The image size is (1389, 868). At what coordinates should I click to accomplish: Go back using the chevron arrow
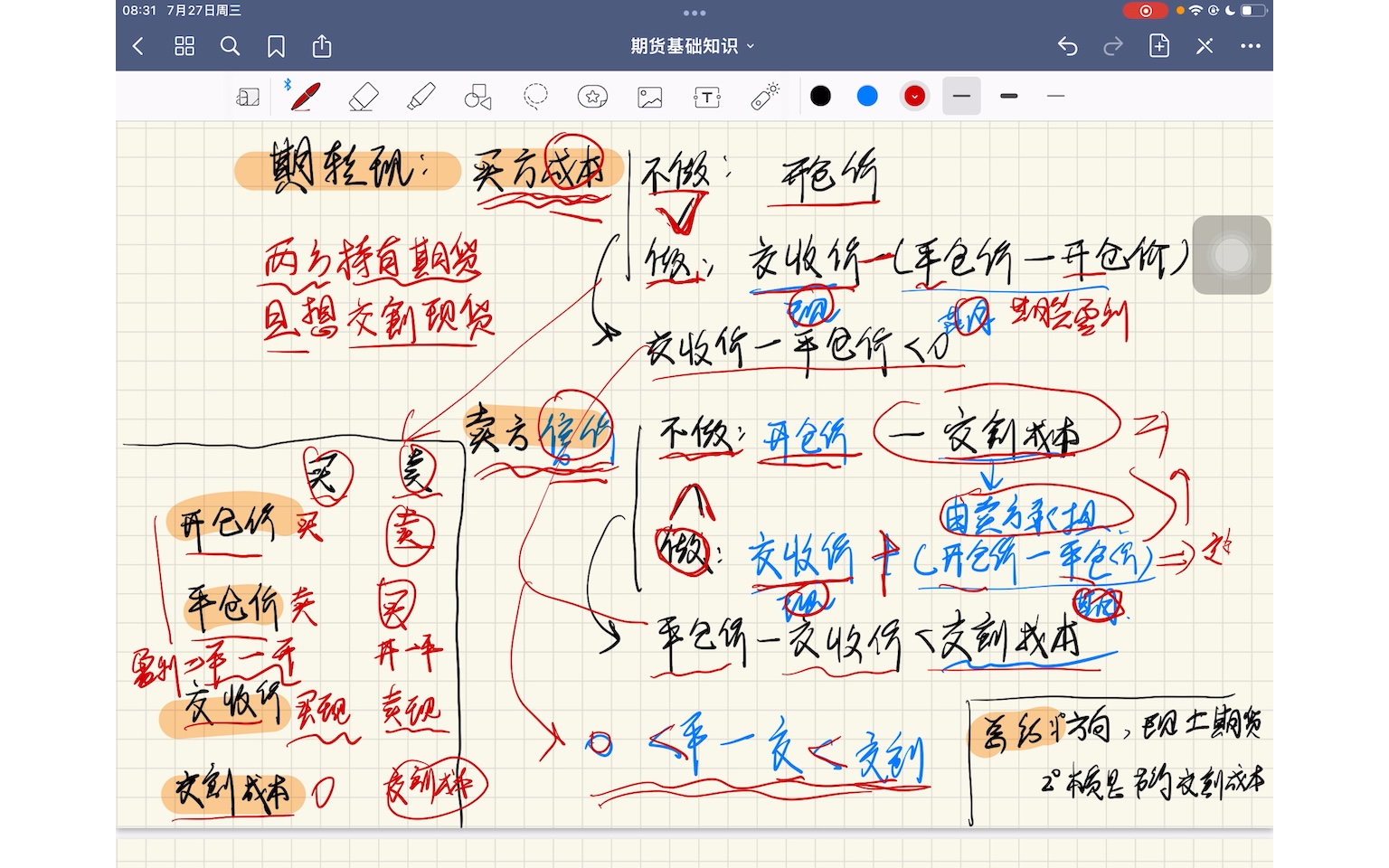tap(138, 46)
